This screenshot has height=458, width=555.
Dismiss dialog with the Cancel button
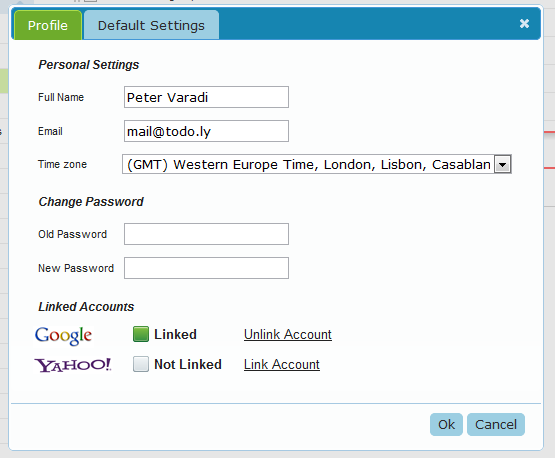pos(496,424)
